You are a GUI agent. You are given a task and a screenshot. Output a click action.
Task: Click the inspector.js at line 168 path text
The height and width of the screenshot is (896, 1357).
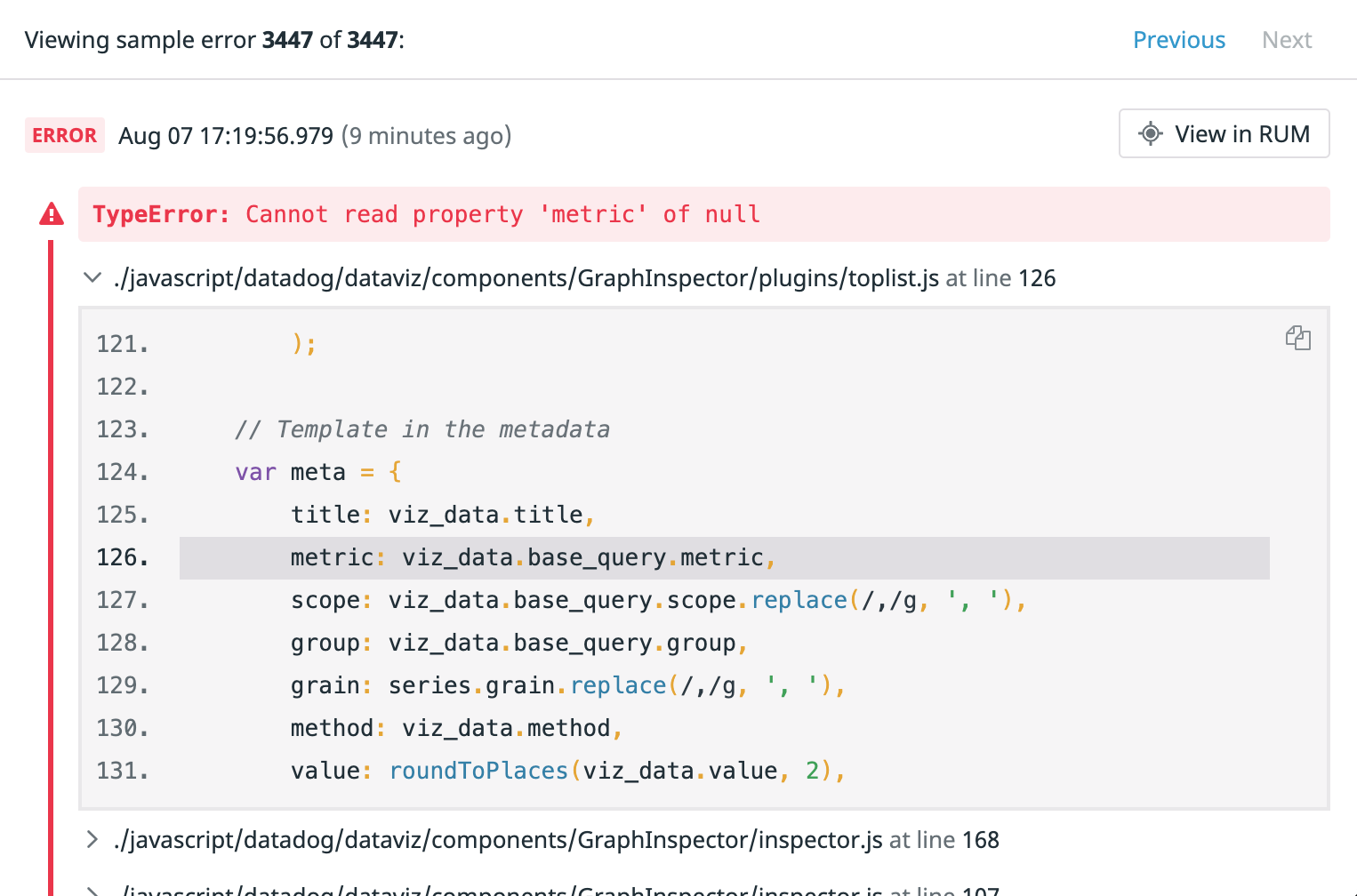(556, 840)
